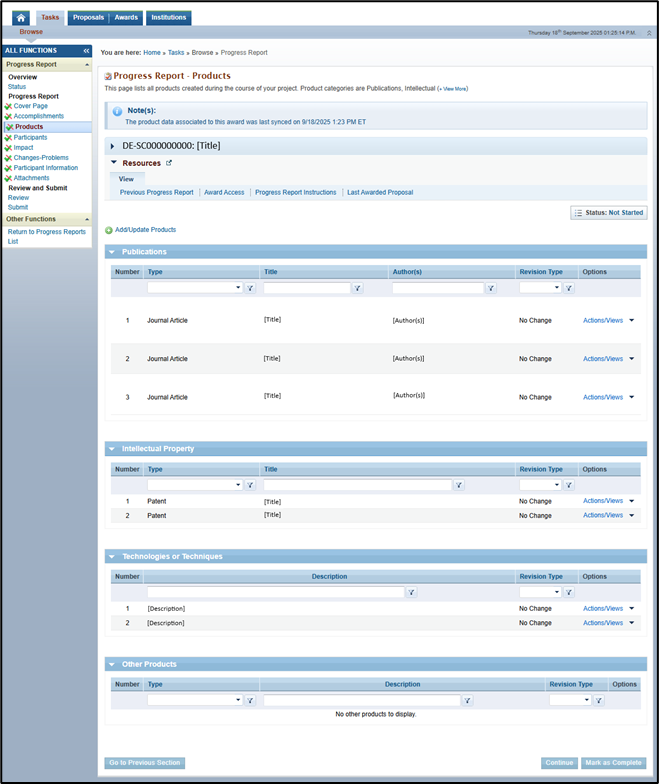This screenshot has height=784, width=659.
Task: Click the Home icon in the top navigation
Action: [20, 18]
